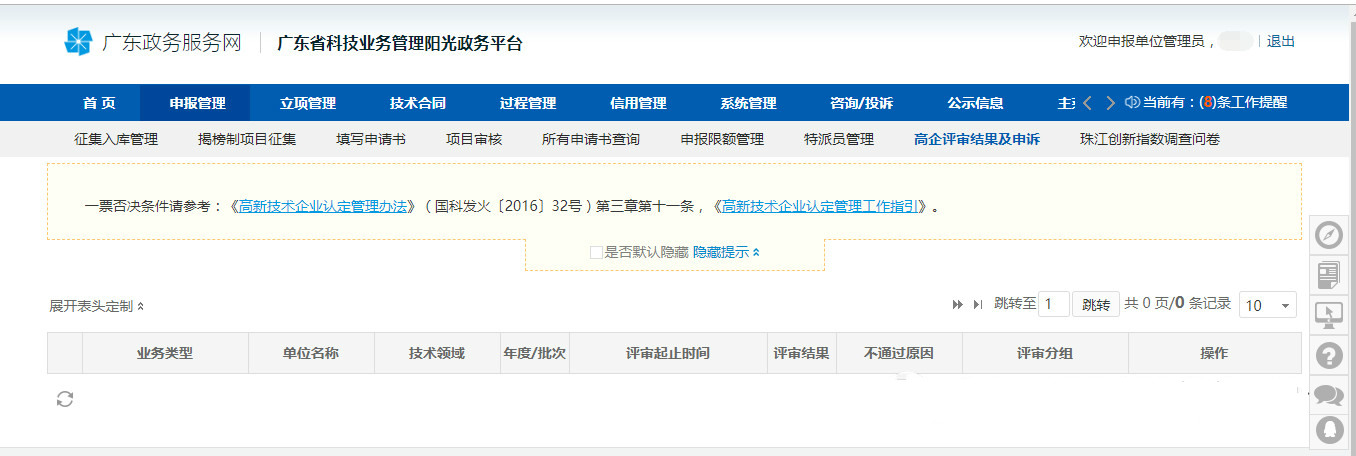Click the 跳转 button
The width and height of the screenshot is (1356, 456).
(x=1096, y=305)
